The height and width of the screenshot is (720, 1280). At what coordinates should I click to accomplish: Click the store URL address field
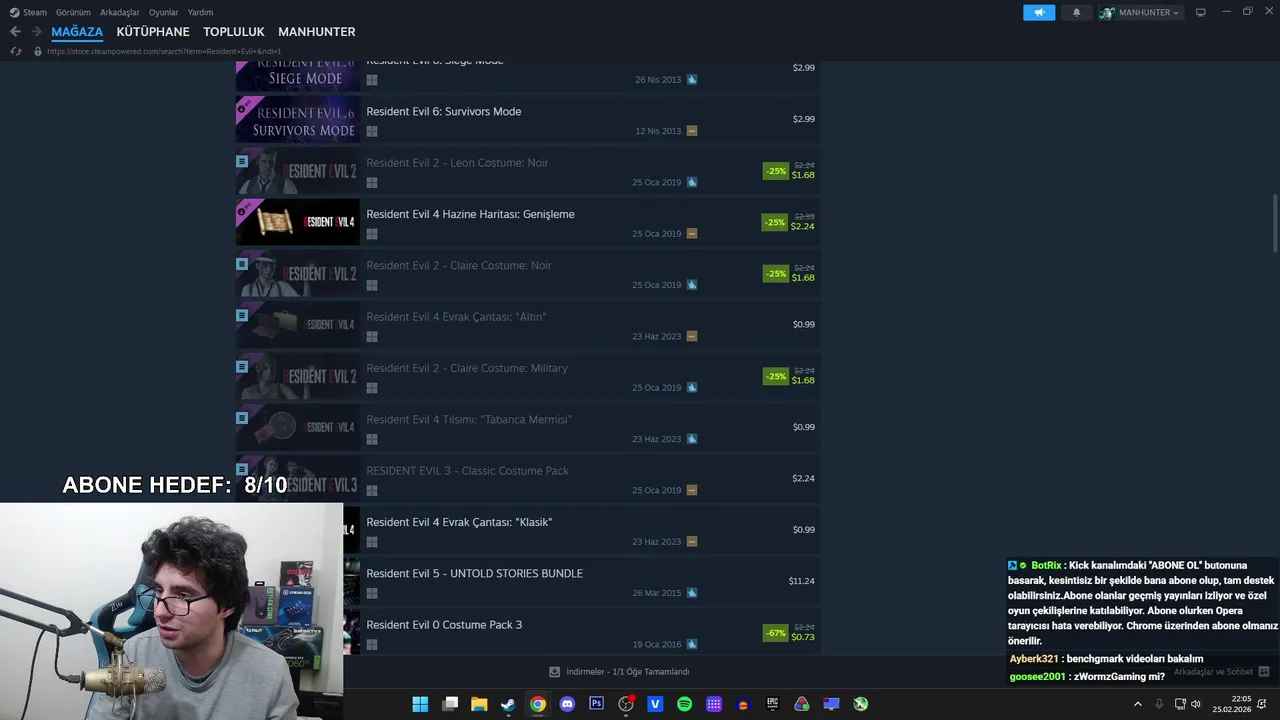(x=164, y=51)
